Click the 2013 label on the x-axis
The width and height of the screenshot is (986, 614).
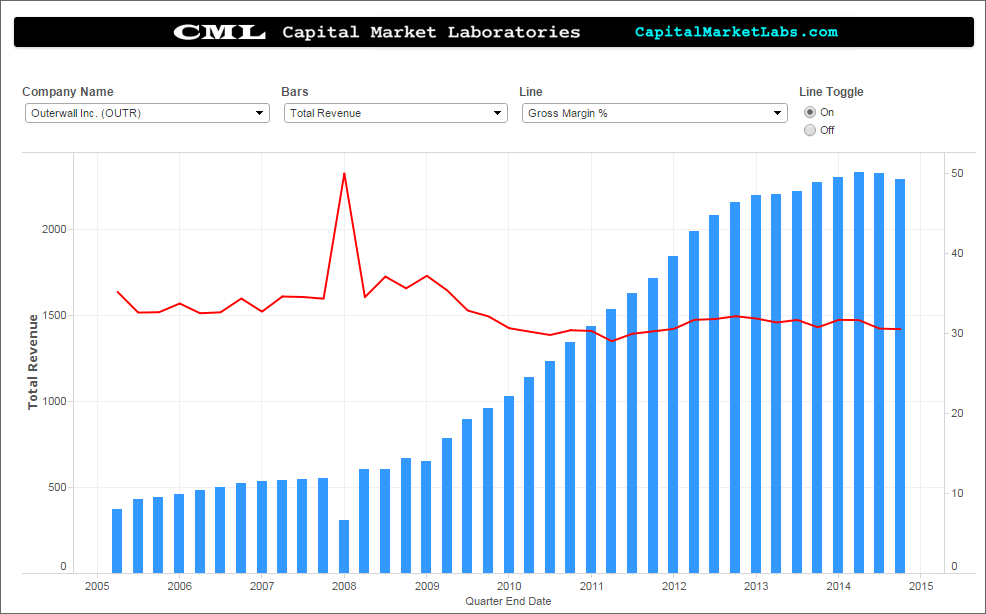pos(756,586)
